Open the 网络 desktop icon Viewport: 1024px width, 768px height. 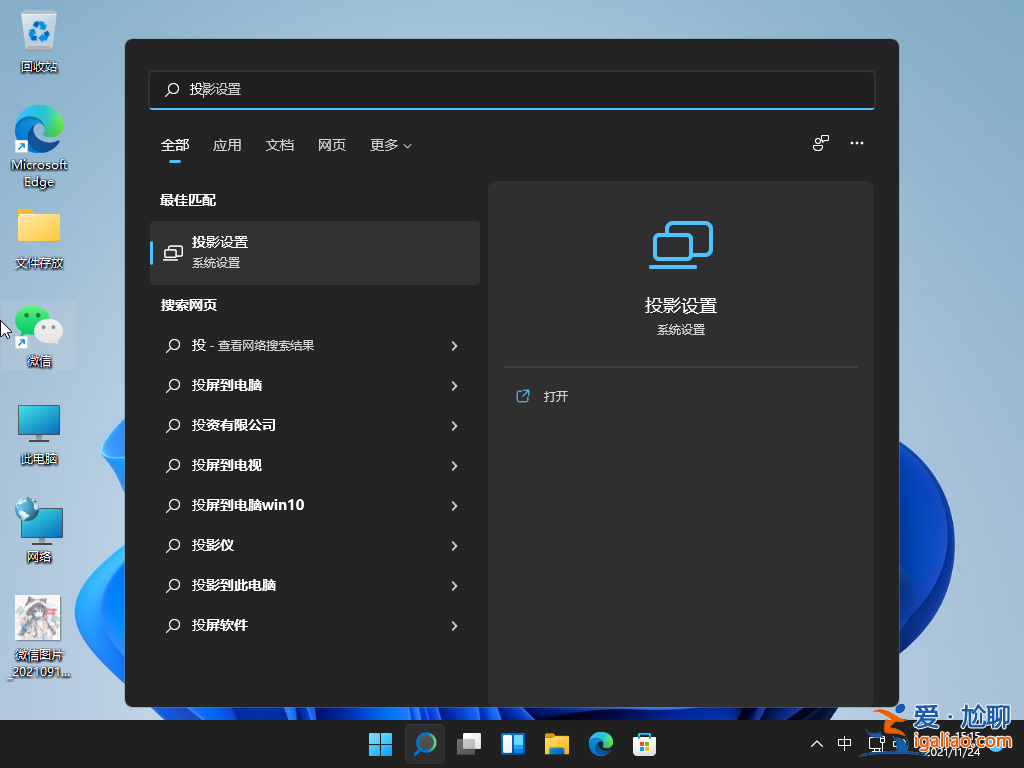click(x=38, y=520)
